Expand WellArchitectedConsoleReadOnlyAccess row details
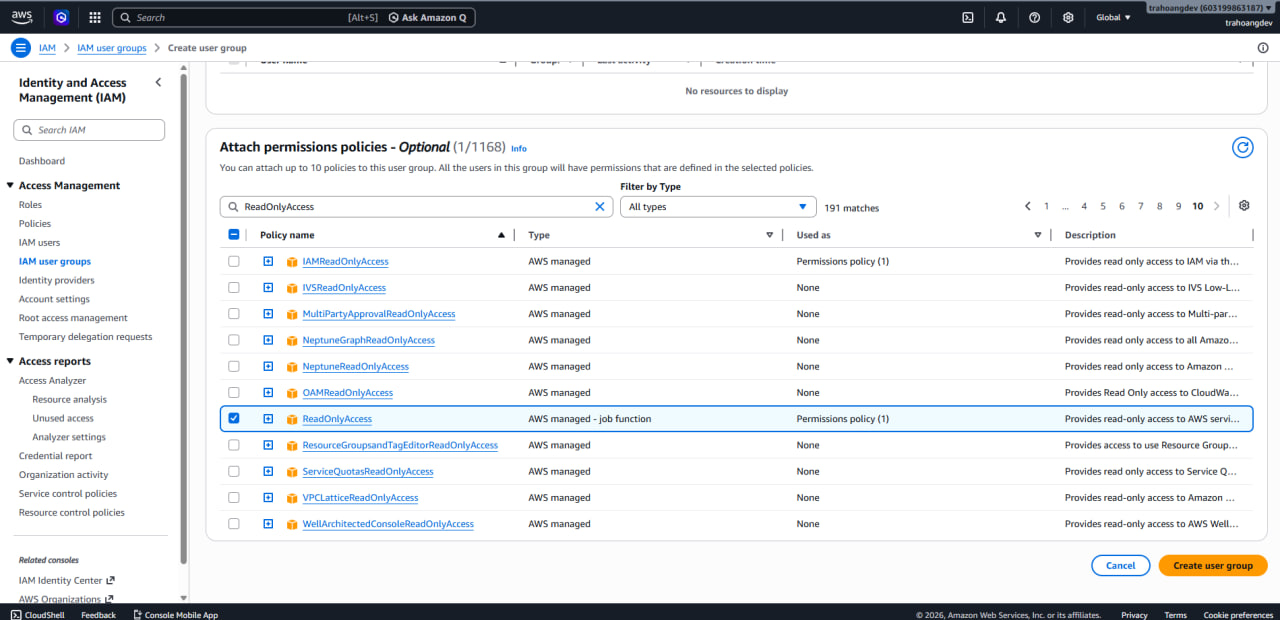The height and width of the screenshot is (620, 1280). [x=268, y=523]
